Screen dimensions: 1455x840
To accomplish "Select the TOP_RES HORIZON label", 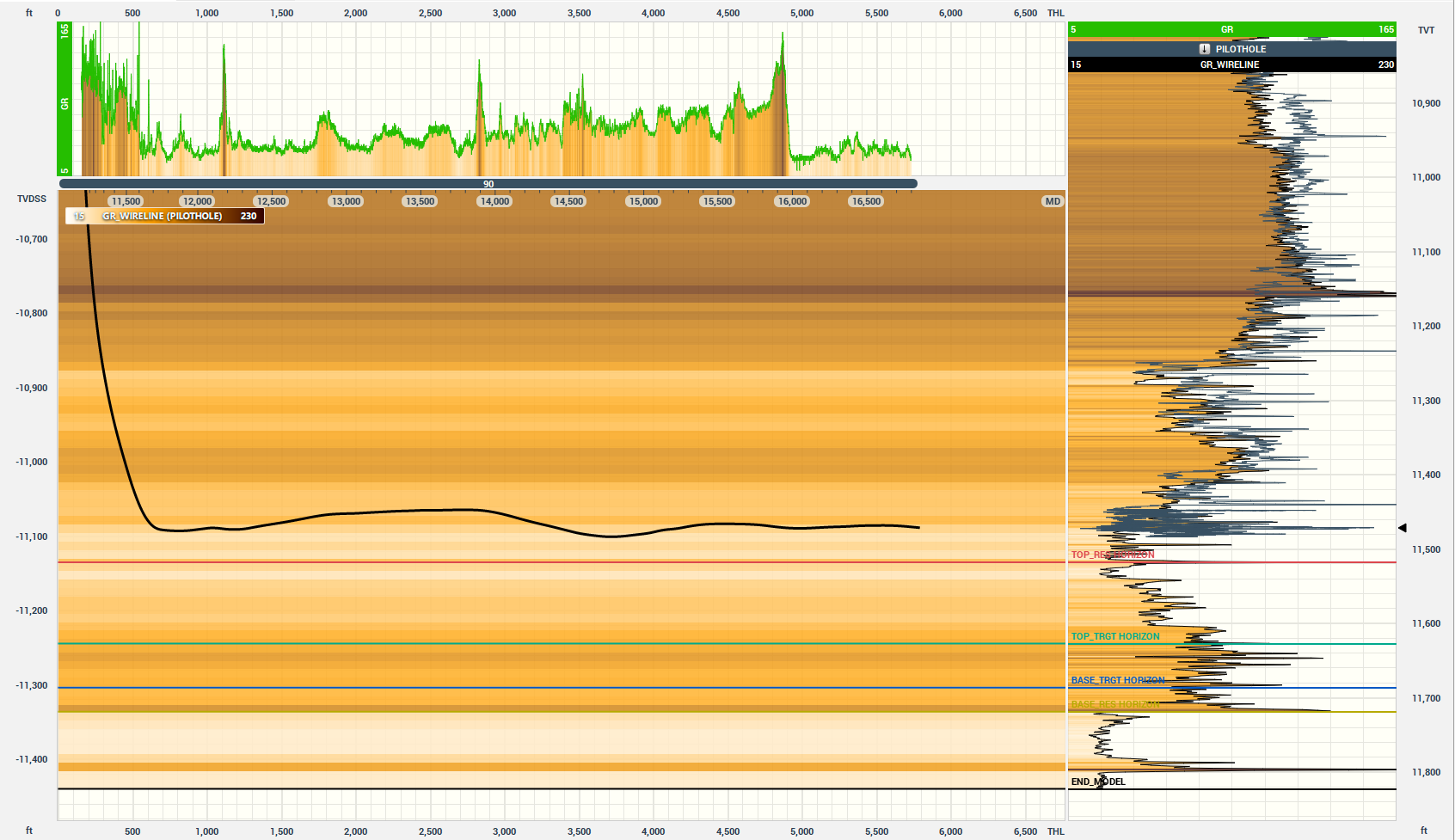I will (1113, 555).
